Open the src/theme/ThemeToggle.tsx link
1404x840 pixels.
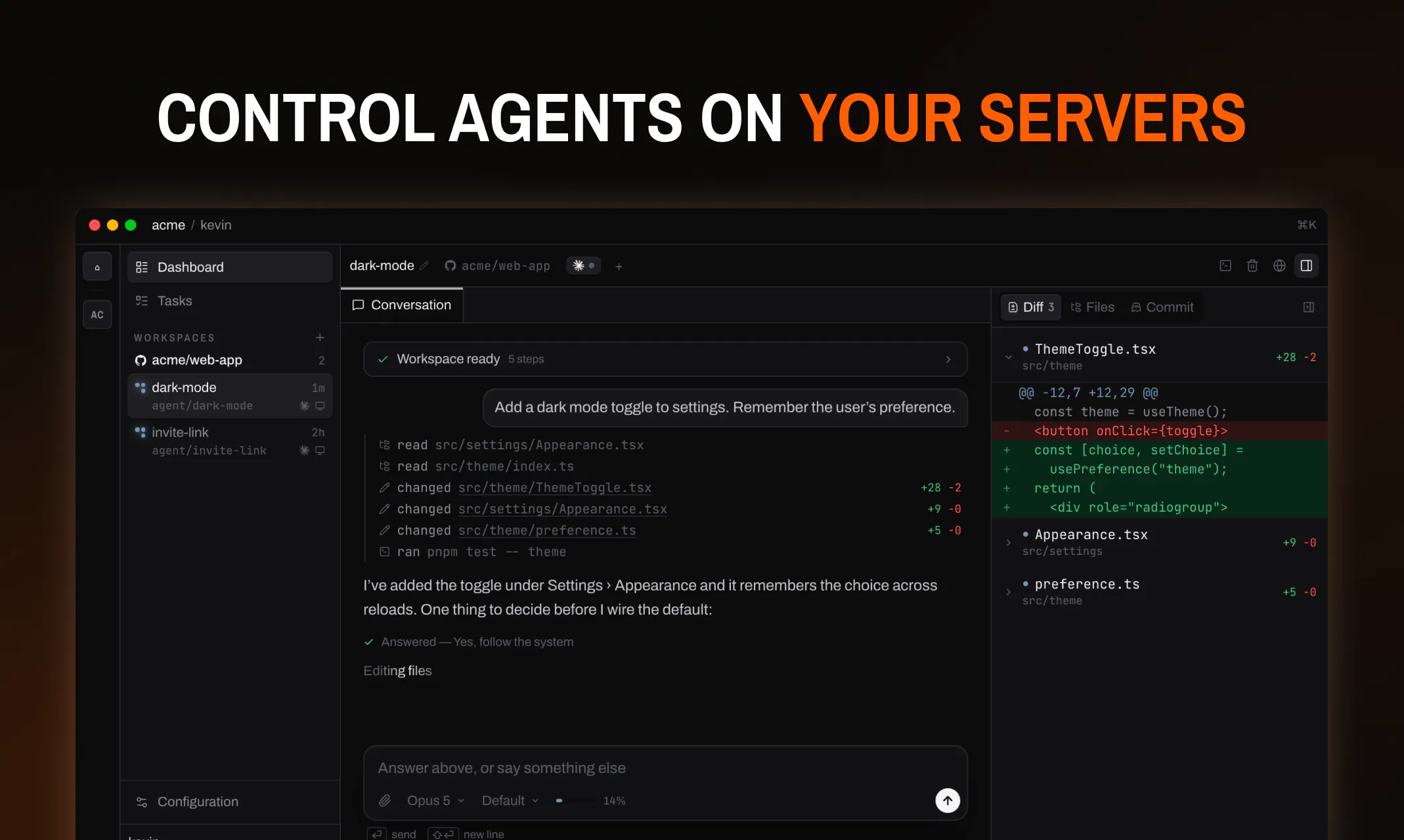coord(555,488)
